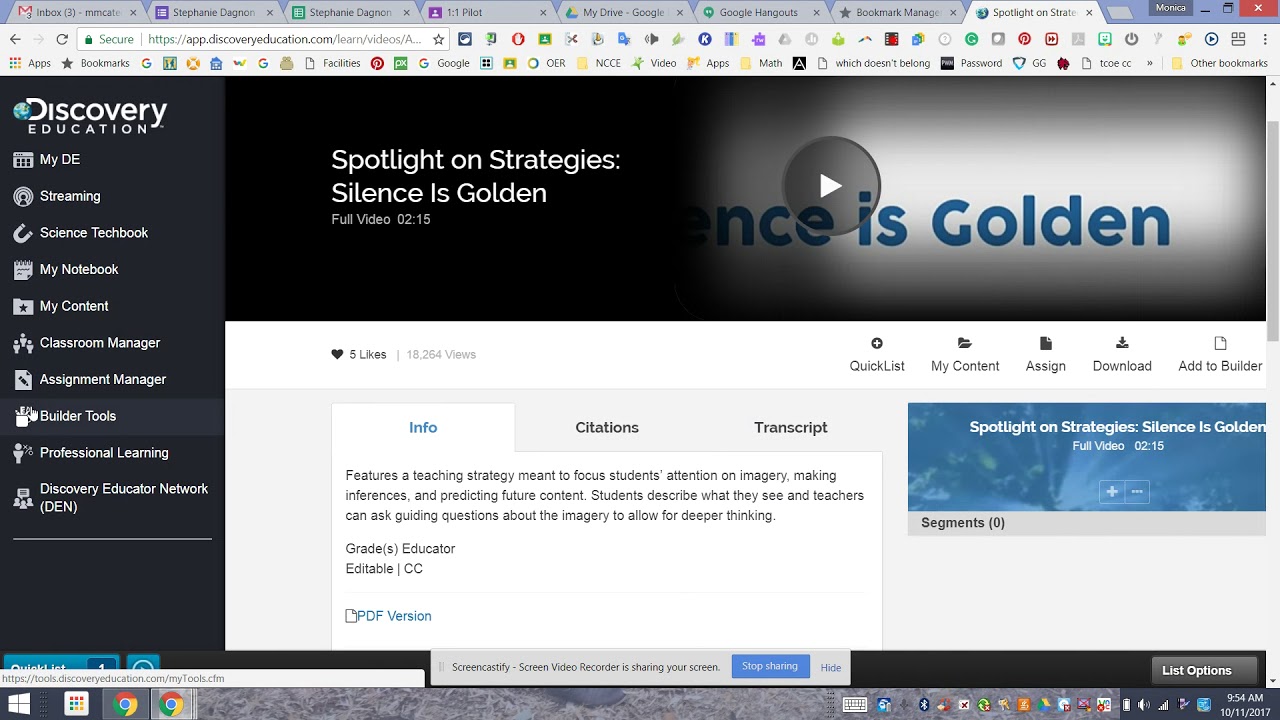Open the Math bookmark folder

[761, 63]
